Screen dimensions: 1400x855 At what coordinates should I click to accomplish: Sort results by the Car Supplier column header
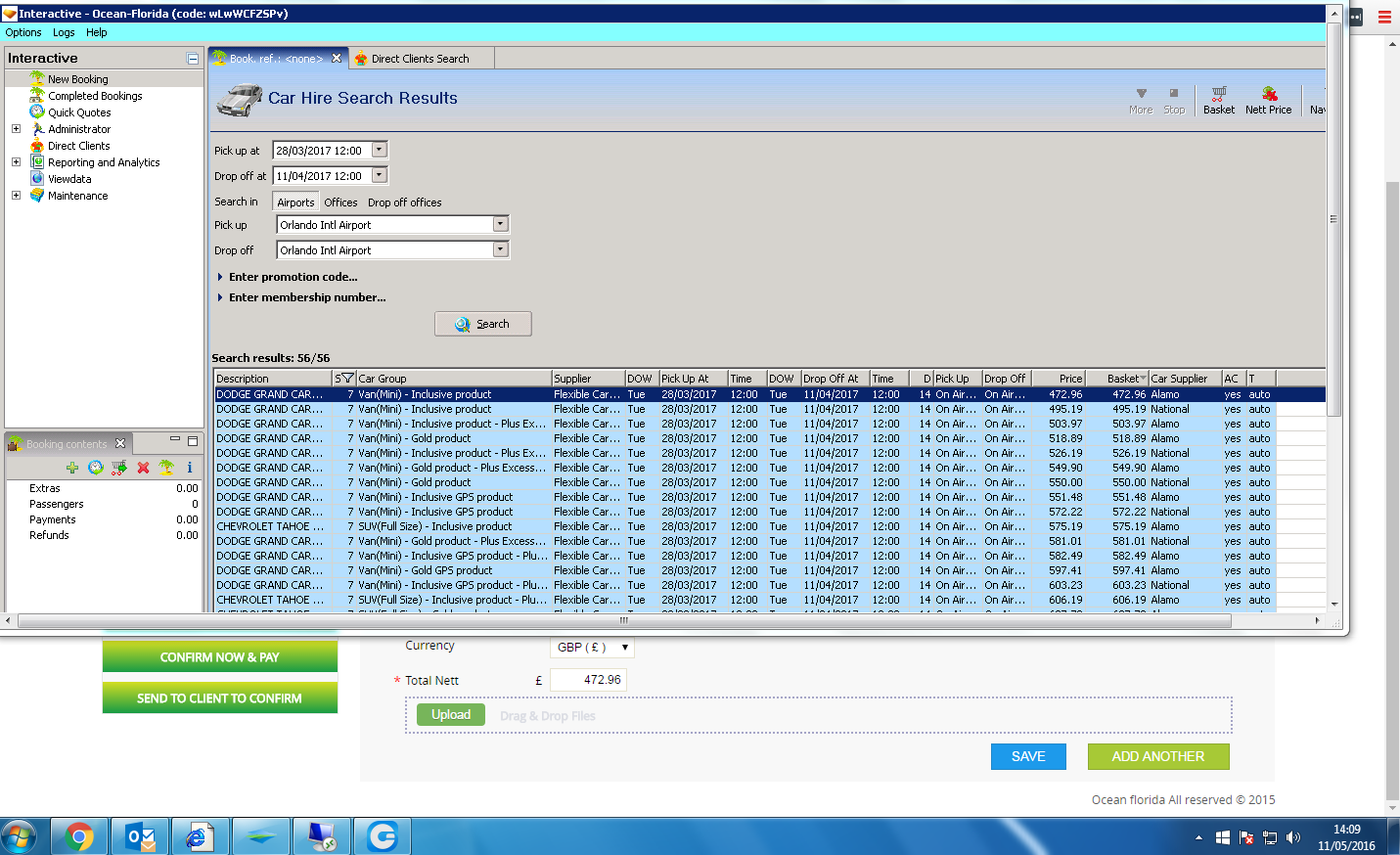[1185, 379]
